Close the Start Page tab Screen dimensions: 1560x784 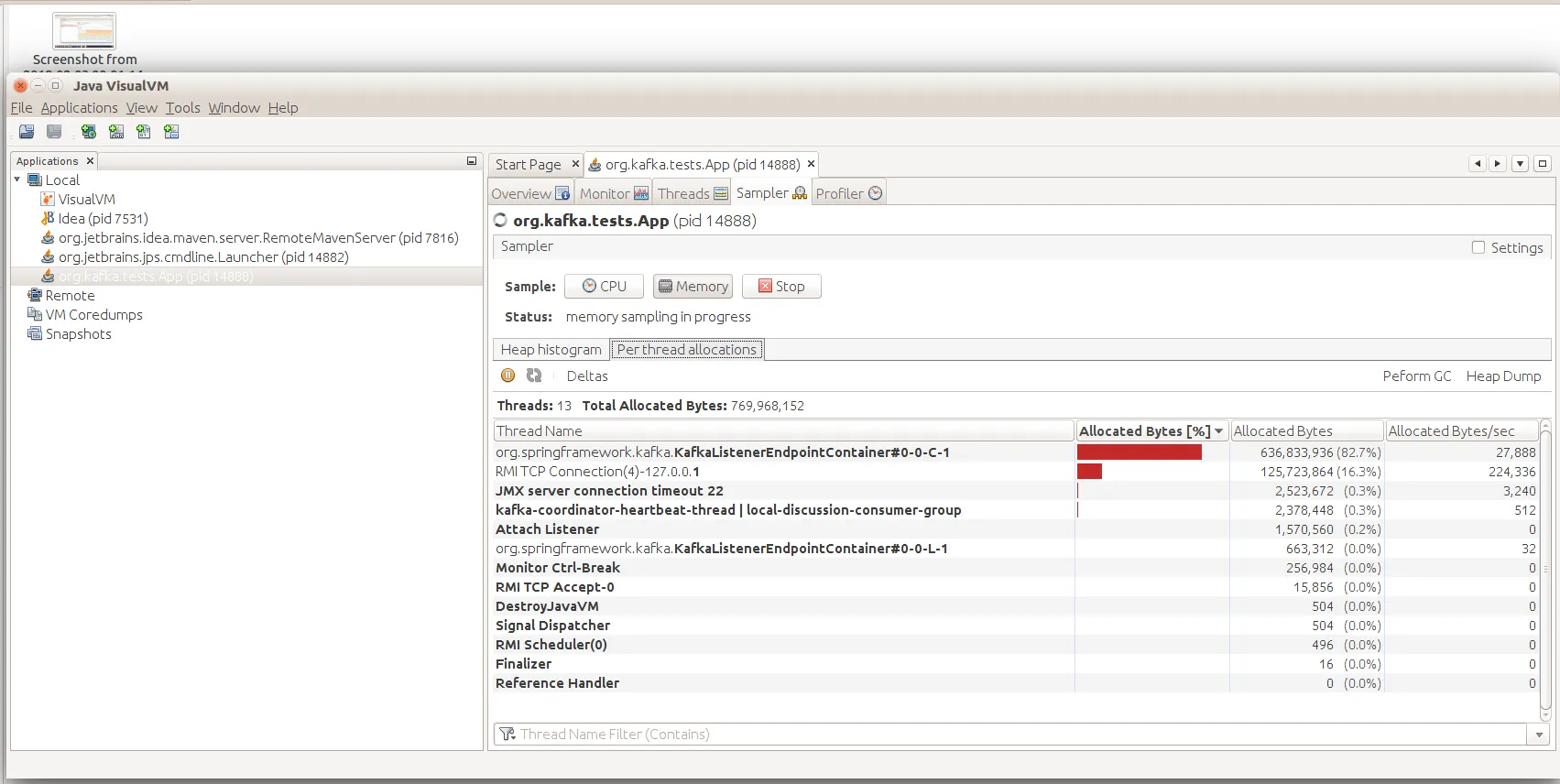click(575, 164)
